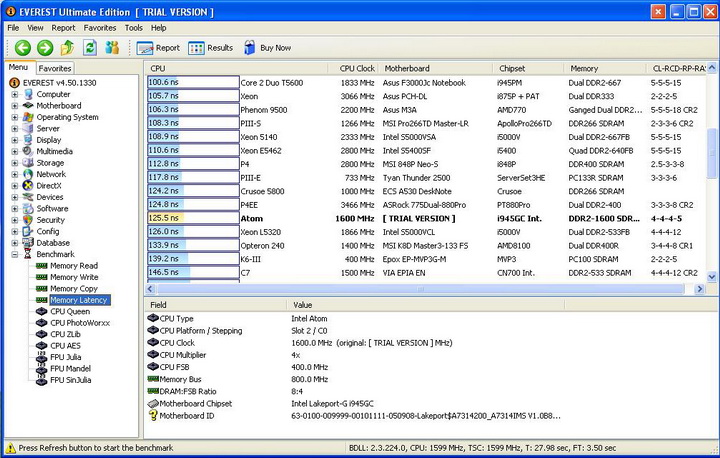Screen dimensions: 720x458
Task: Go forward with the green right arrow
Action: (x=45, y=48)
